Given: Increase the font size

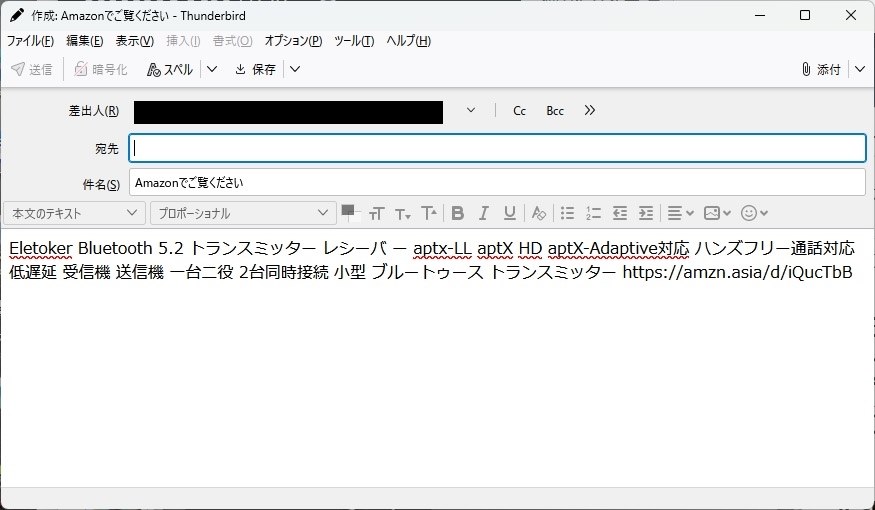Looking at the screenshot, I should (x=429, y=213).
